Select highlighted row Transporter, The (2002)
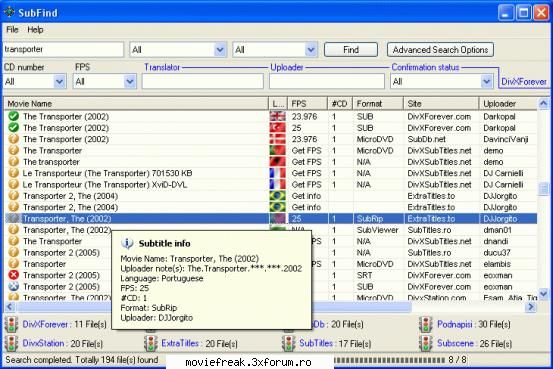This screenshot has width=553, height=369. pos(271,218)
